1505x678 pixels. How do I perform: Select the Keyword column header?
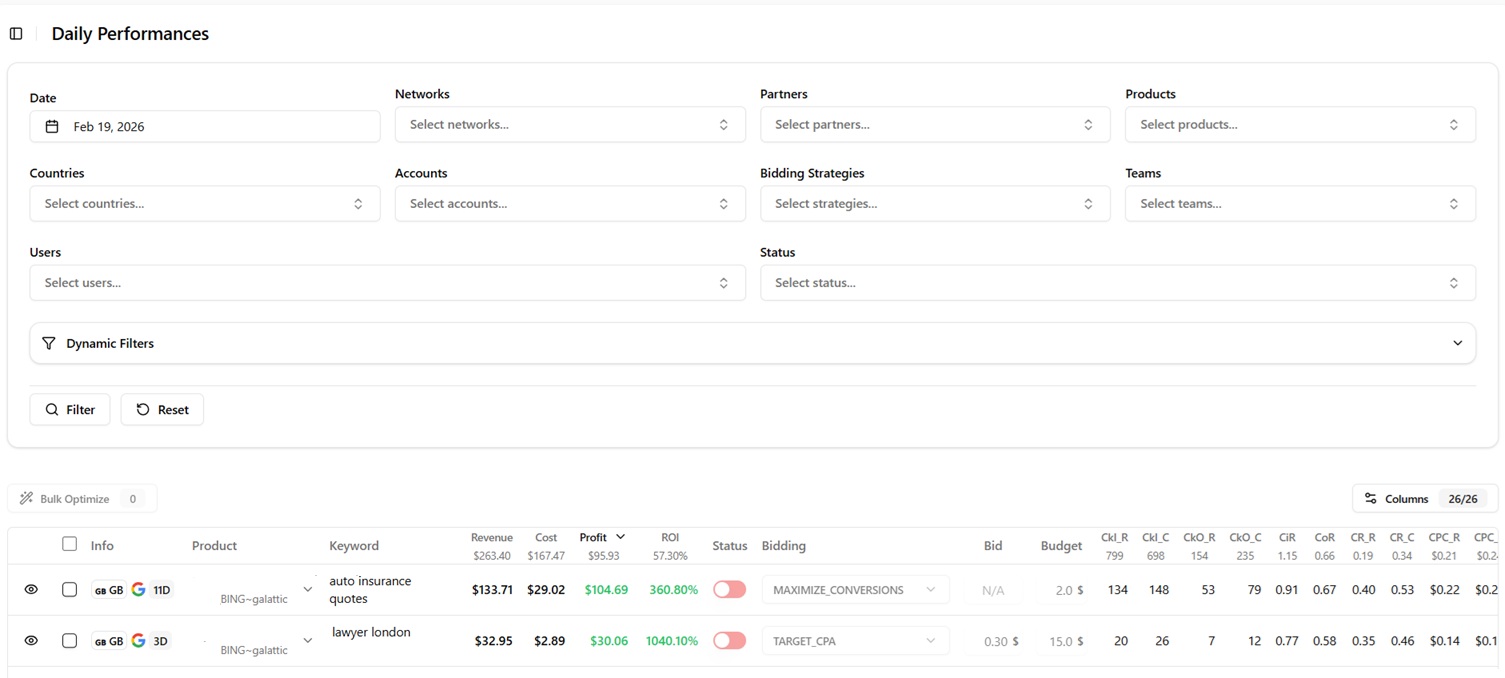point(354,545)
